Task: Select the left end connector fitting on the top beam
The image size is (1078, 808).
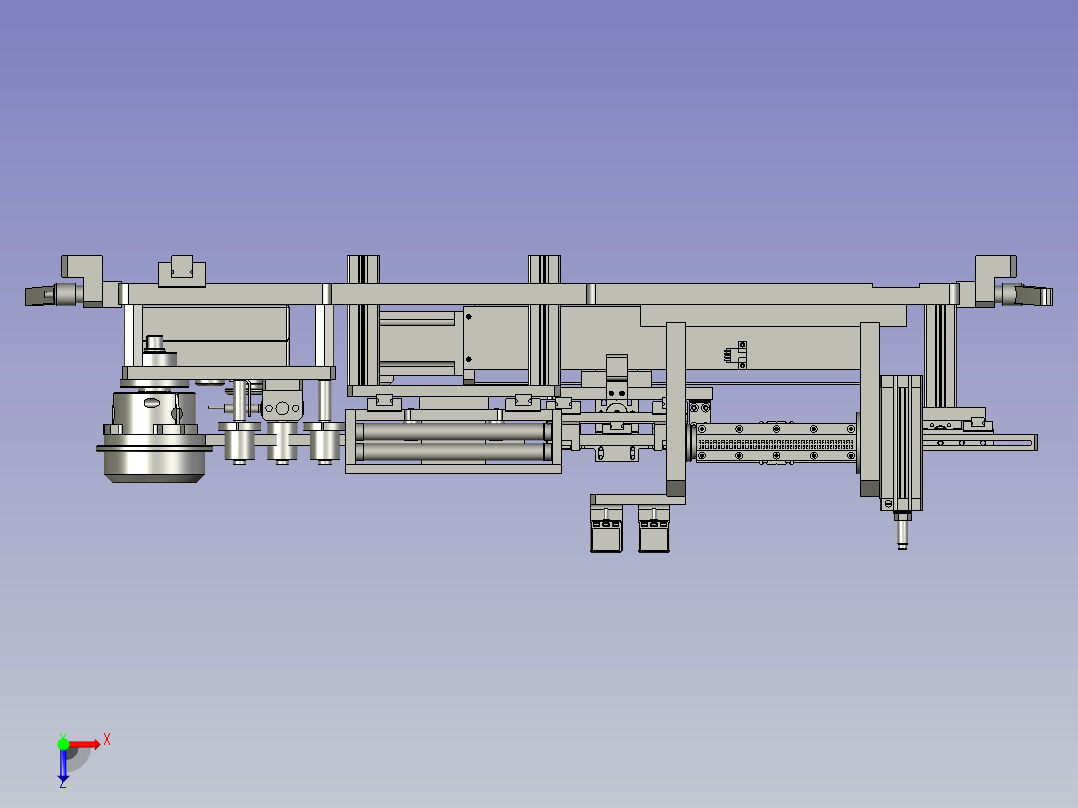Action: pos(54,294)
